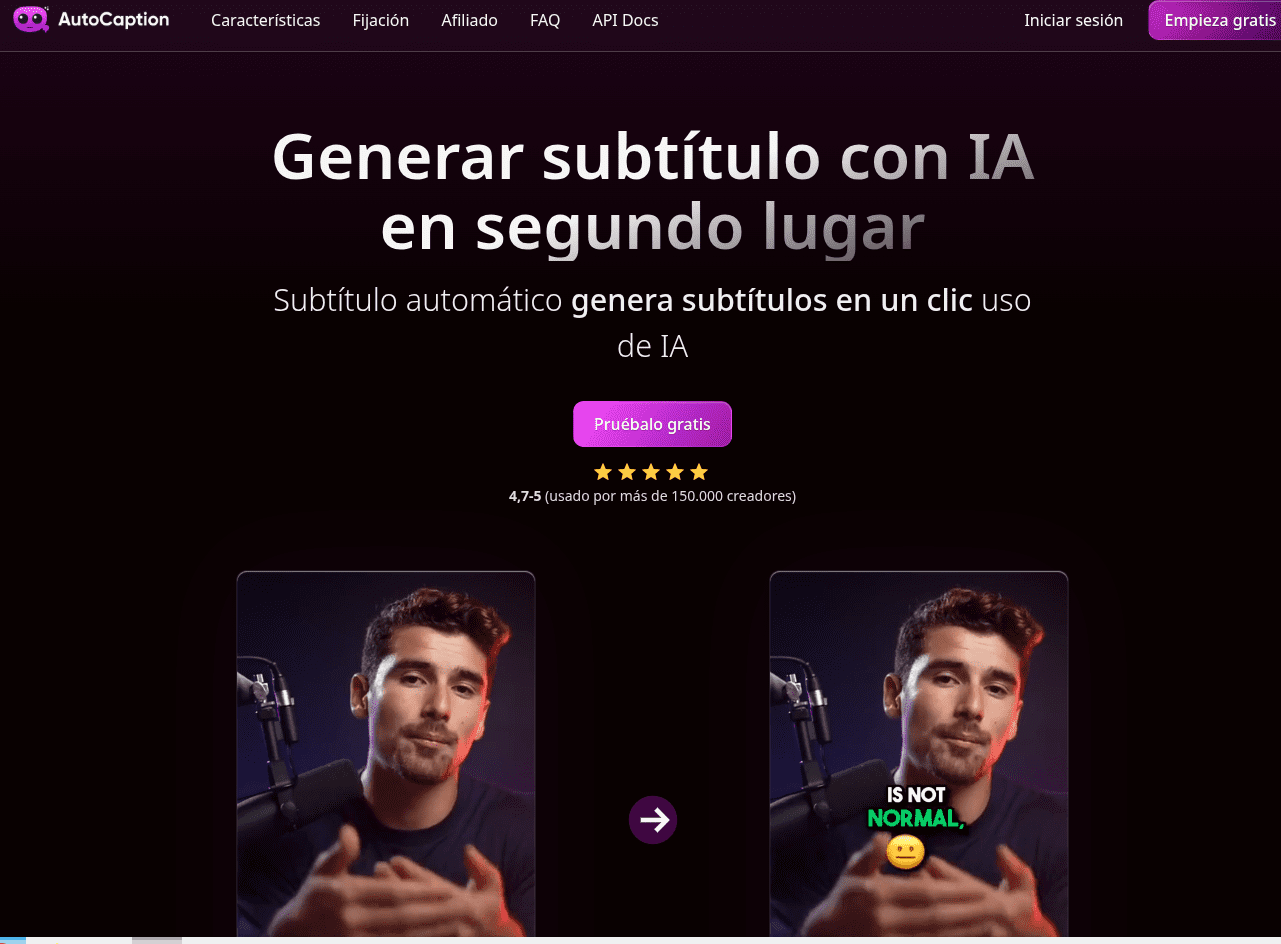This screenshot has height=944, width=1281.
Task: Open the API Docs link
Action: (x=625, y=20)
